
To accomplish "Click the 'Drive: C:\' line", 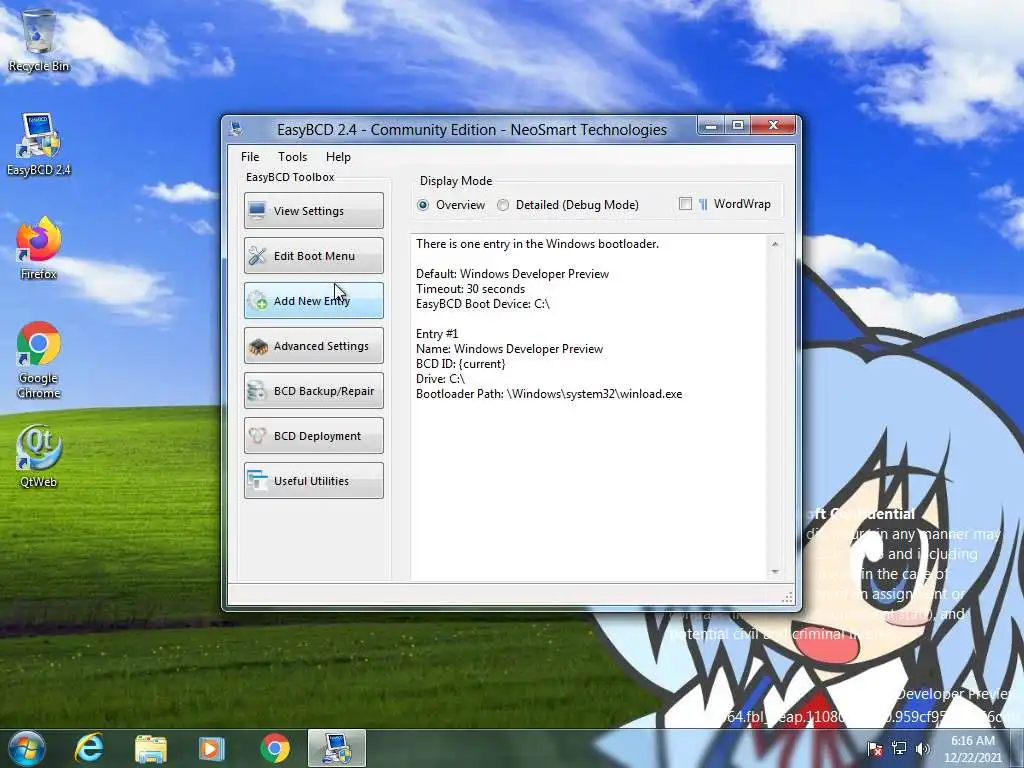I will point(440,379).
